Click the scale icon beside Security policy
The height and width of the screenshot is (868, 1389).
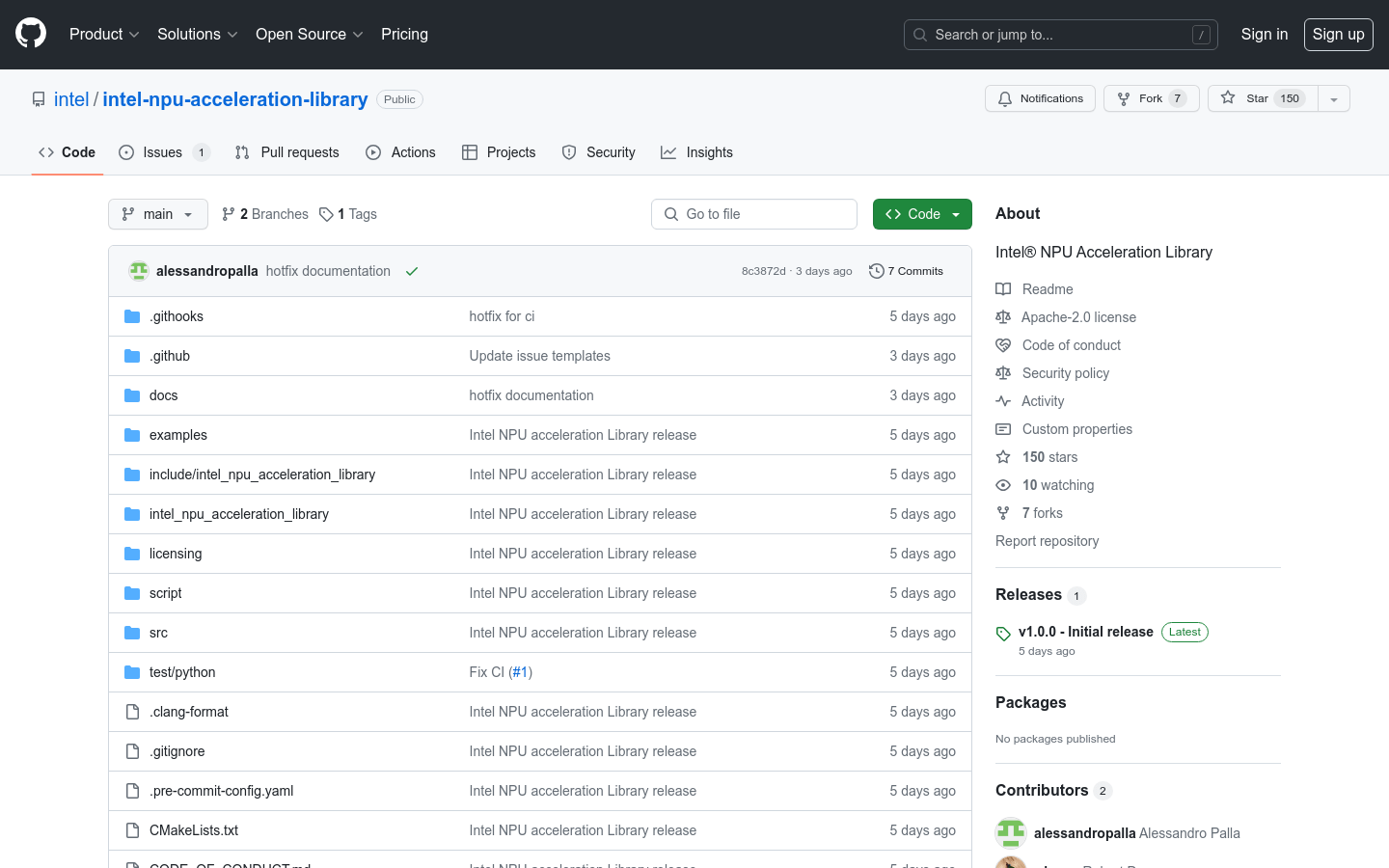click(1003, 373)
